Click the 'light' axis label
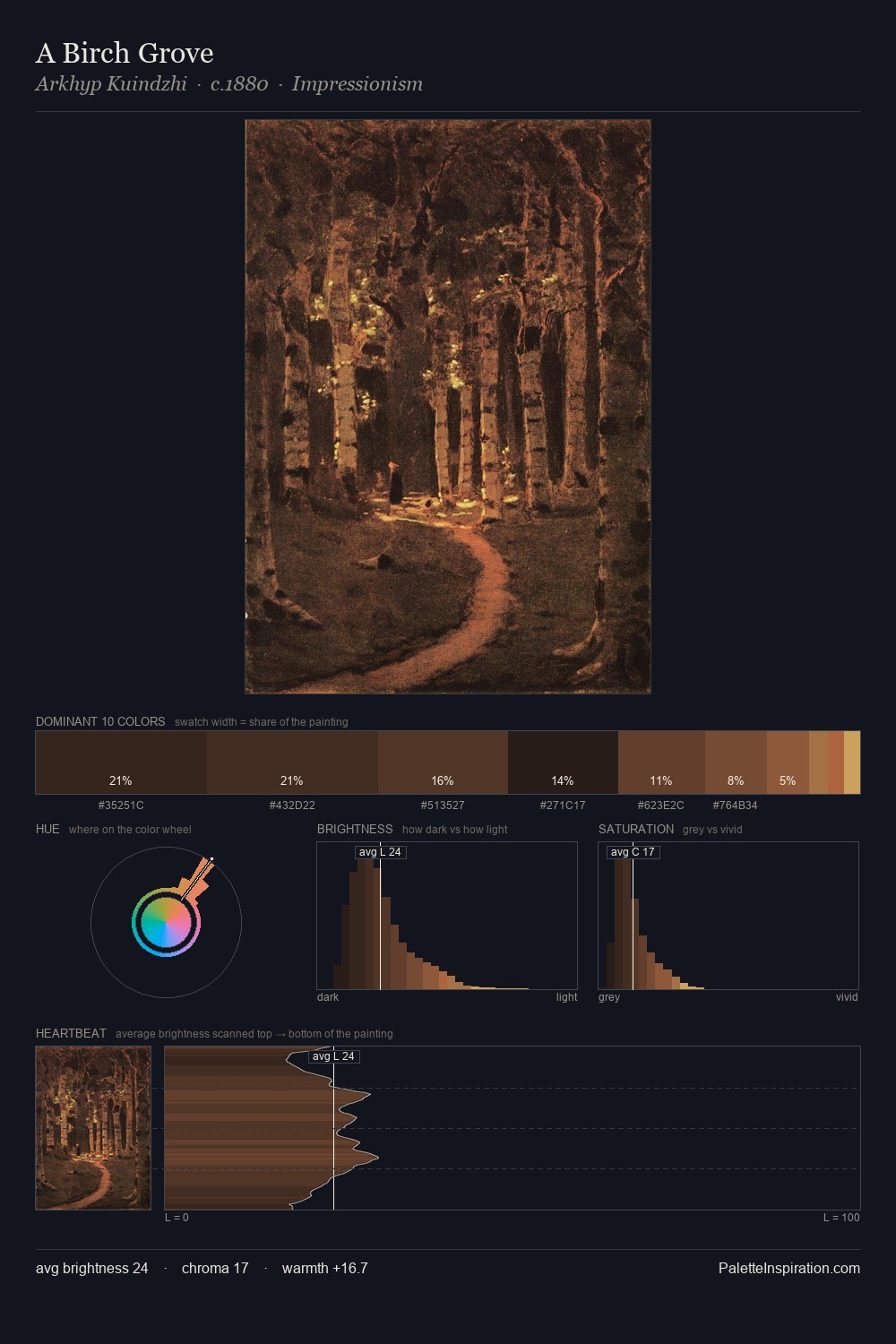 click(x=566, y=997)
